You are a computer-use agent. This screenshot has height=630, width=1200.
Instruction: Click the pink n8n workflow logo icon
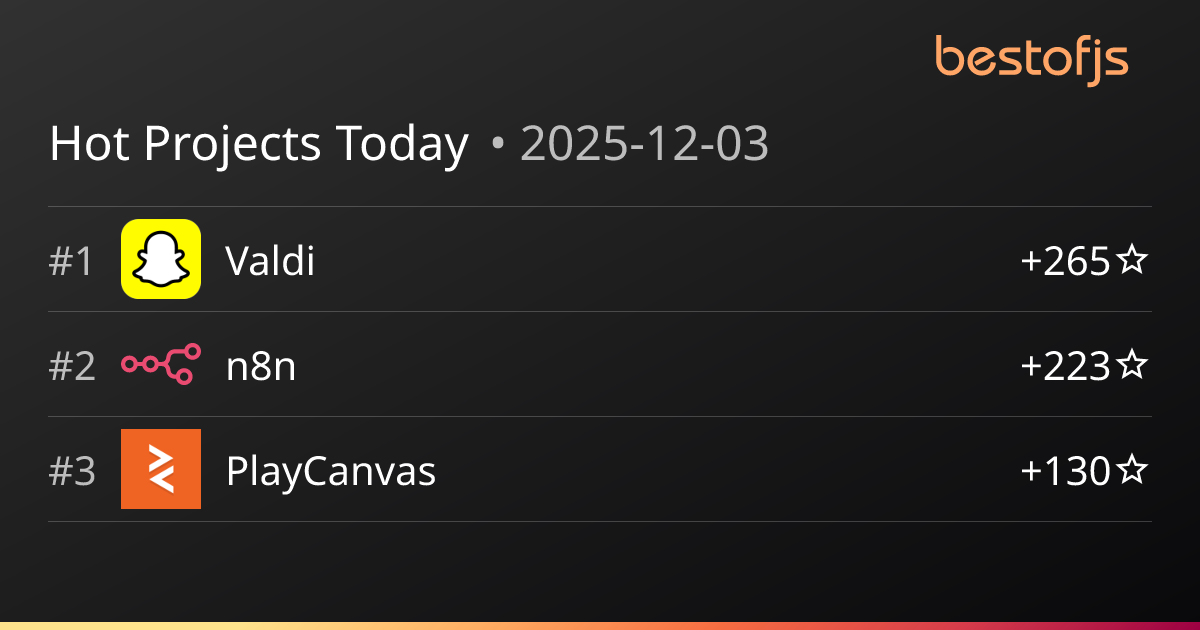[x=161, y=364]
